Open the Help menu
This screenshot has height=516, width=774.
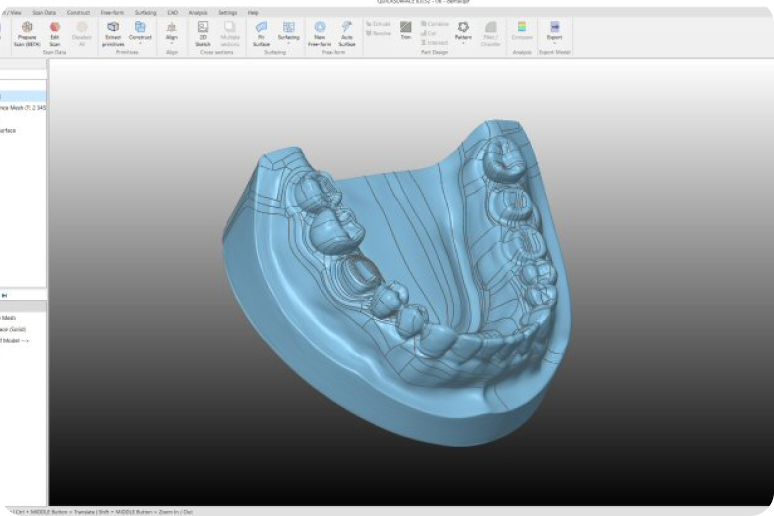(x=253, y=12)
